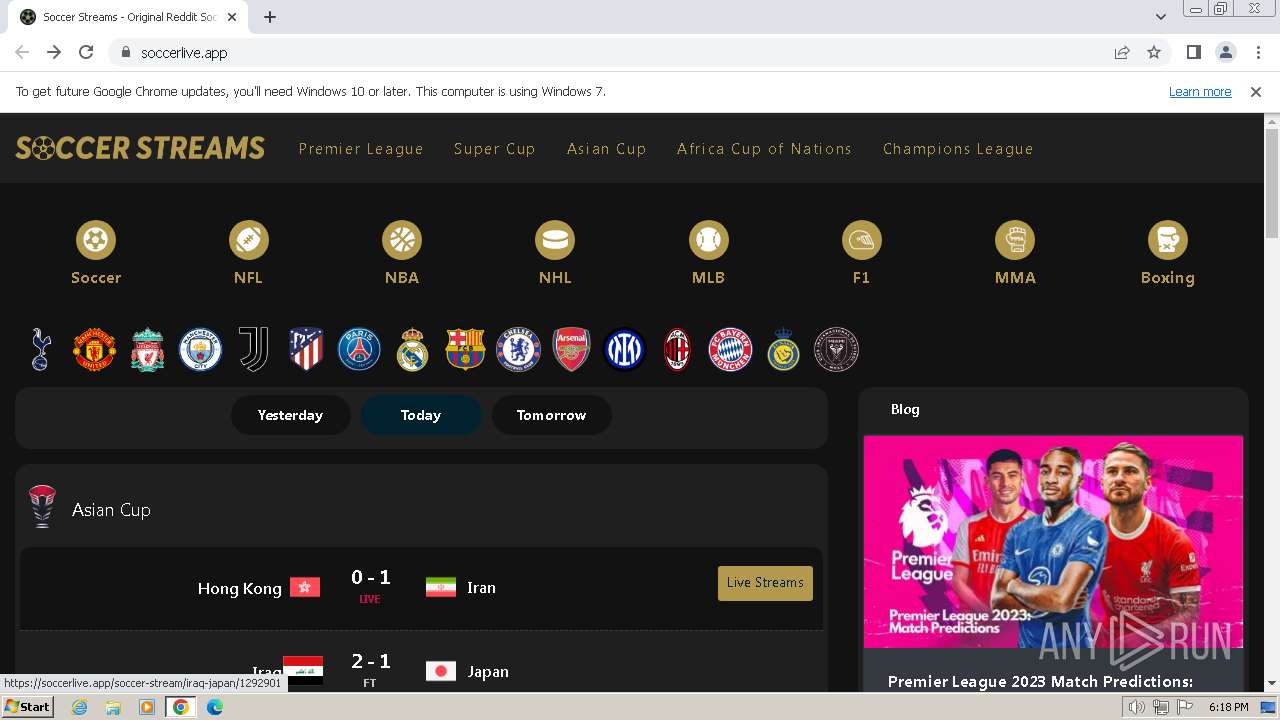The width and height of the screenshot is (1280, 720).
Task: Launch Internet Explorer from taskbar
Action: tap(79, 707)
